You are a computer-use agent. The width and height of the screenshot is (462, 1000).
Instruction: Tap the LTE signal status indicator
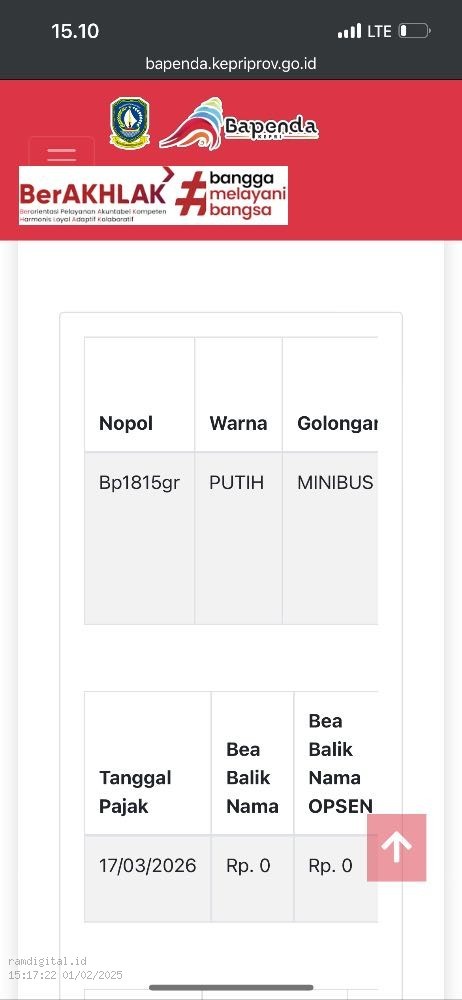(x=364, y=31)
